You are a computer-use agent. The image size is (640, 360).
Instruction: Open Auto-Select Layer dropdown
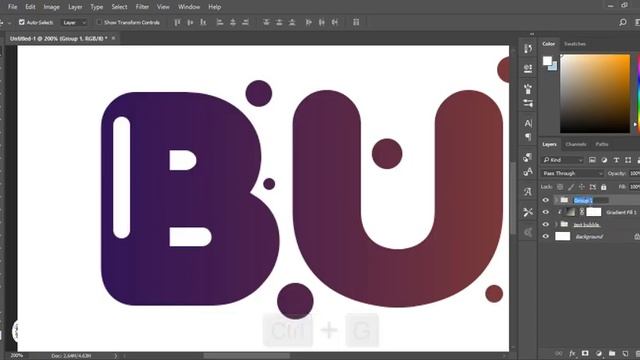(74, 22)
